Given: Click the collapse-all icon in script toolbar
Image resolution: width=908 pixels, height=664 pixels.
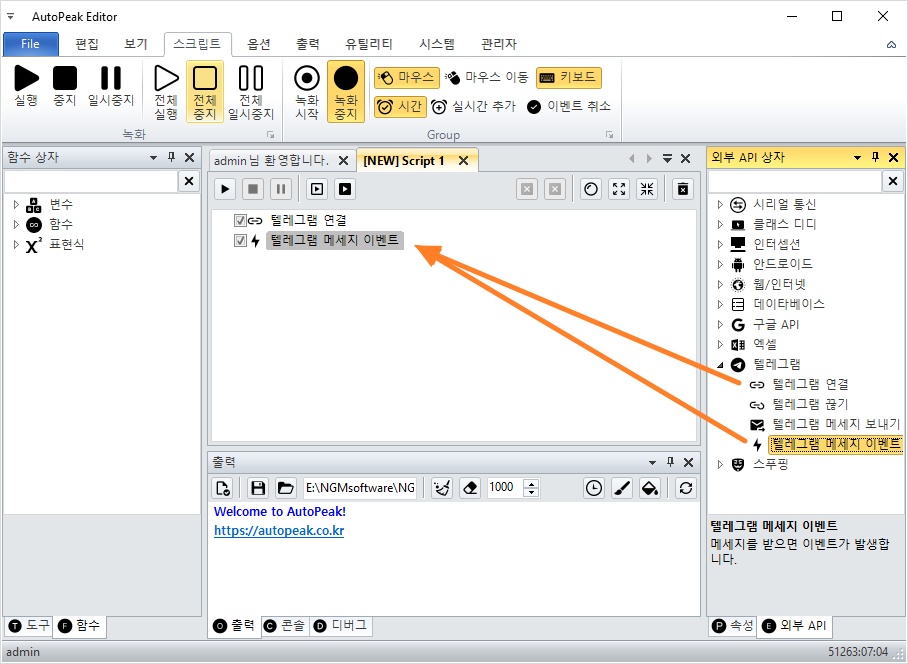Looking at the screenshot, I should 647,189.
